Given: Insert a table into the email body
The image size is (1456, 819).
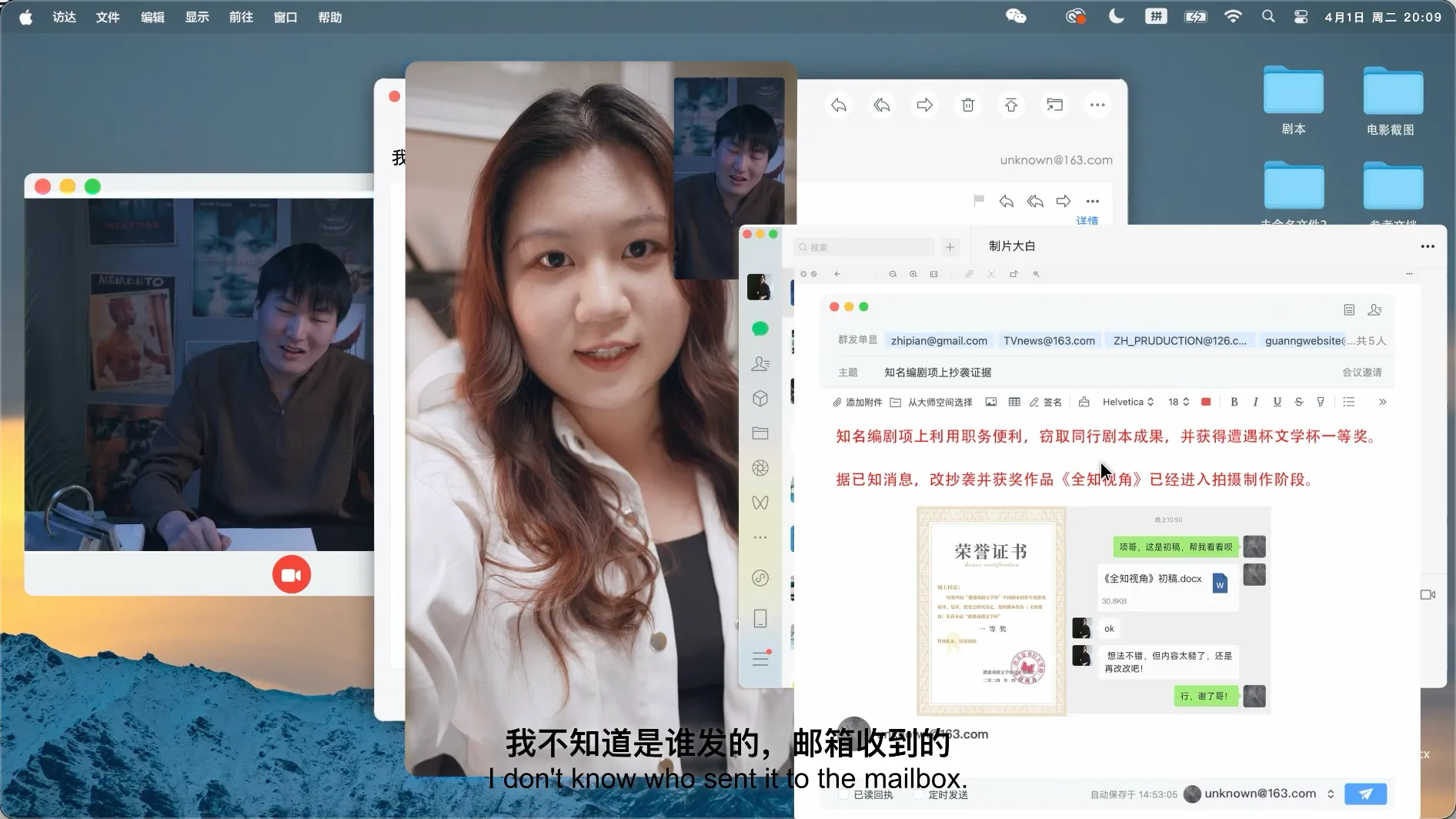Looking at the screenshot, I should 1014,402.
